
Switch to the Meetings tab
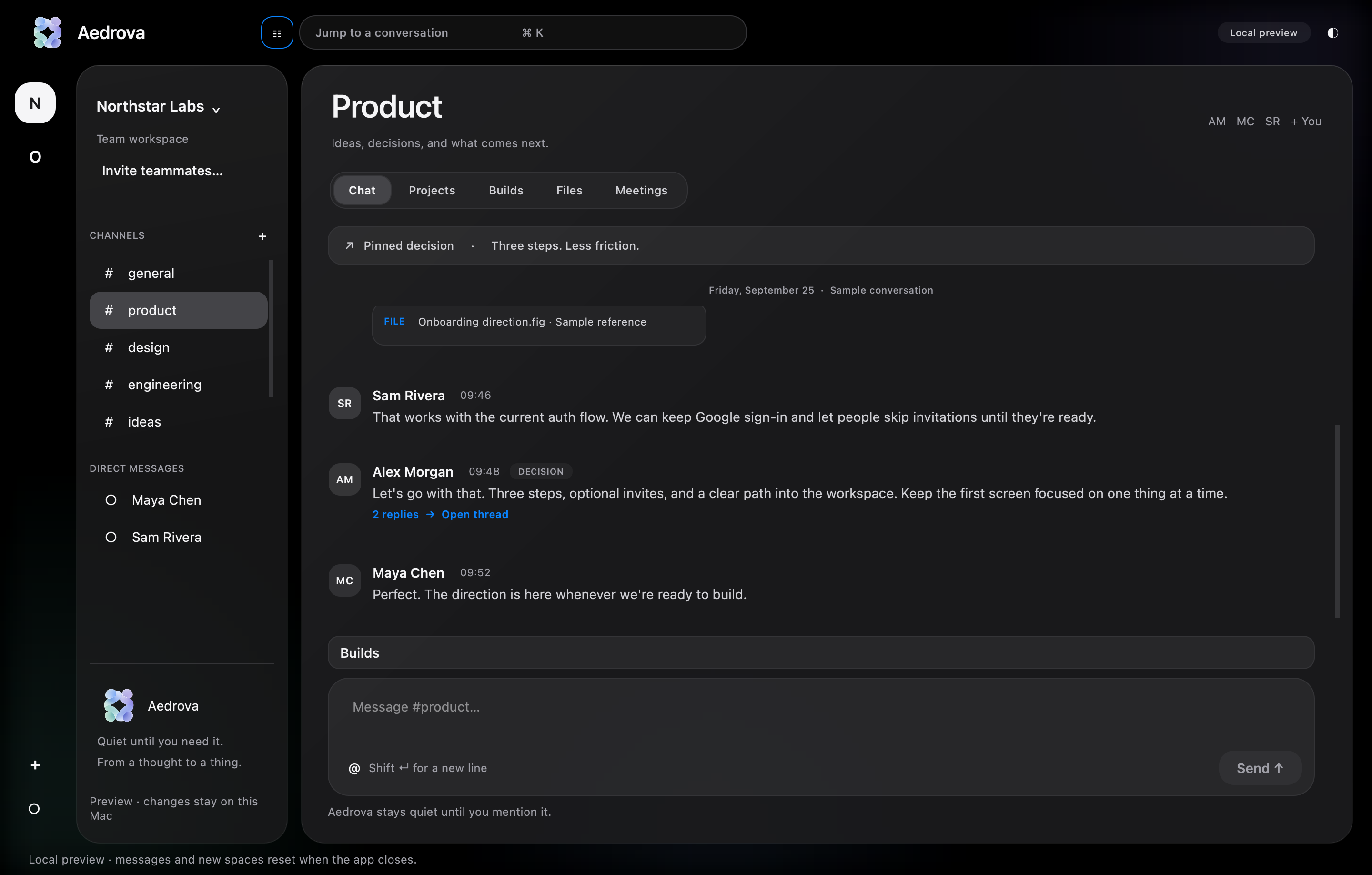[x=642, y=190]
